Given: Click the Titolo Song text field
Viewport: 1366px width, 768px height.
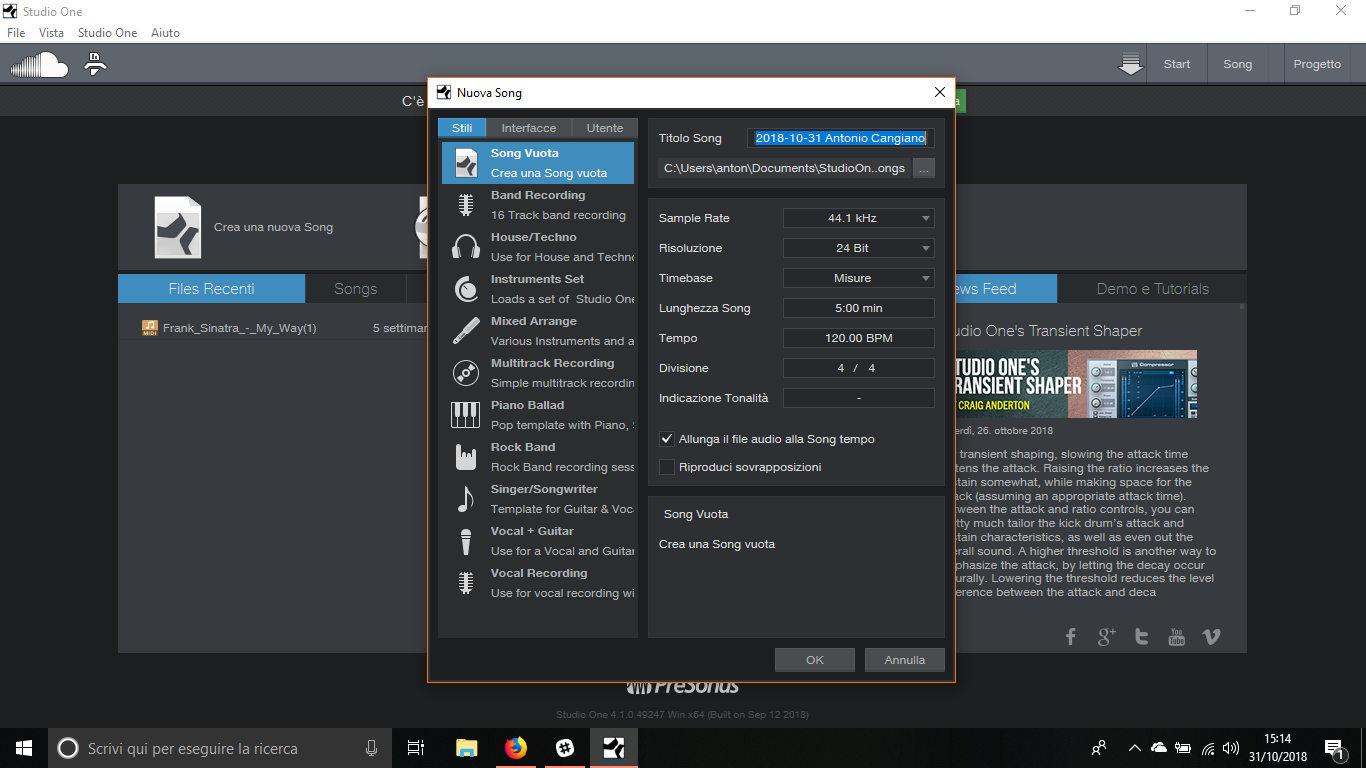Looking at the screenshot, I should tap(840, 138).
